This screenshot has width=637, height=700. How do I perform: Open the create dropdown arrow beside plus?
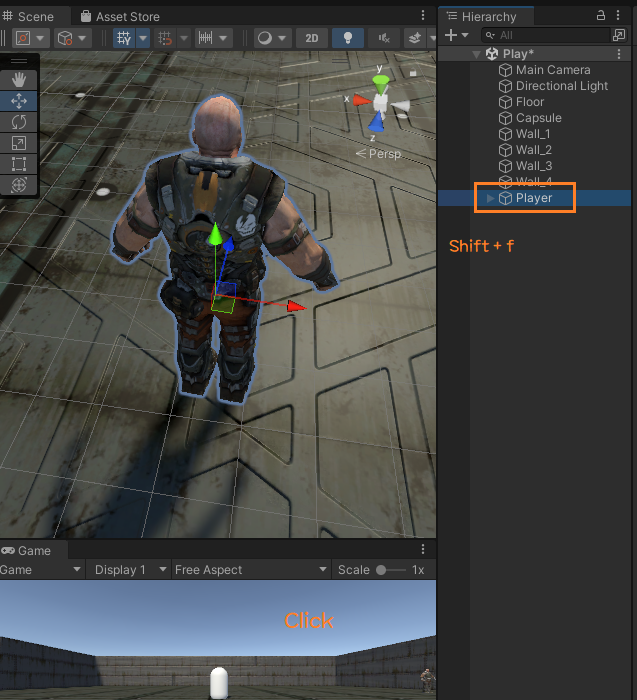click(x=465, y=35)
